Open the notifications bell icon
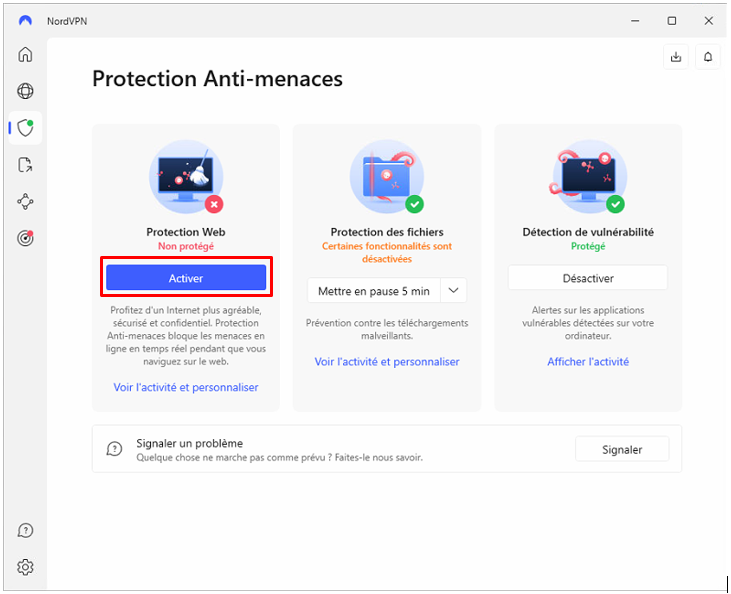This screenshot has height=594, width=731. tap(708, 57)
